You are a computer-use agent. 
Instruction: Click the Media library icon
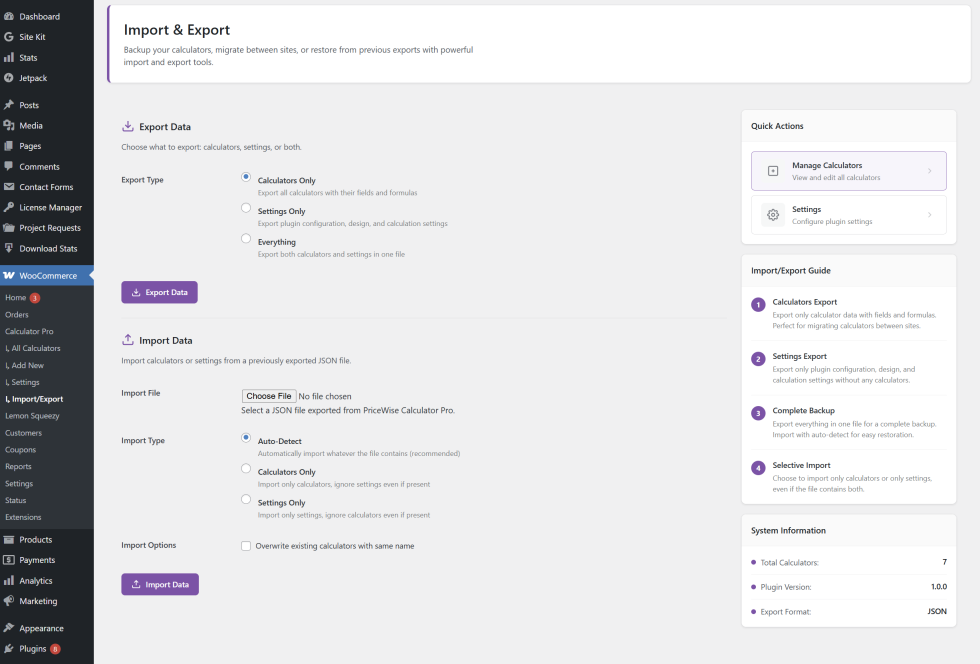pyautogui.click(x=9, y=126)
